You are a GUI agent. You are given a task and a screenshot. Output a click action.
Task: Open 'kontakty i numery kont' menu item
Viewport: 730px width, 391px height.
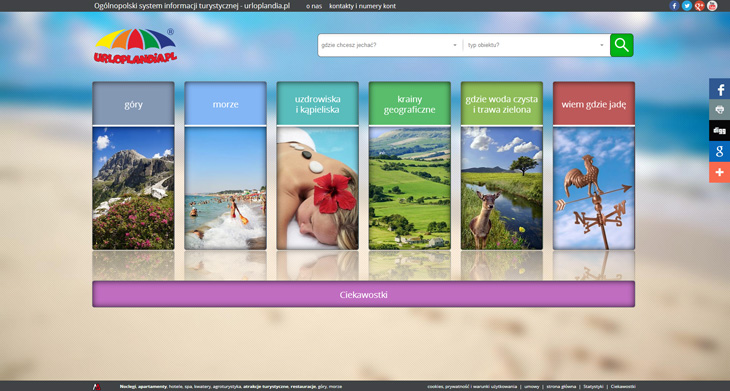coord(362,6)
